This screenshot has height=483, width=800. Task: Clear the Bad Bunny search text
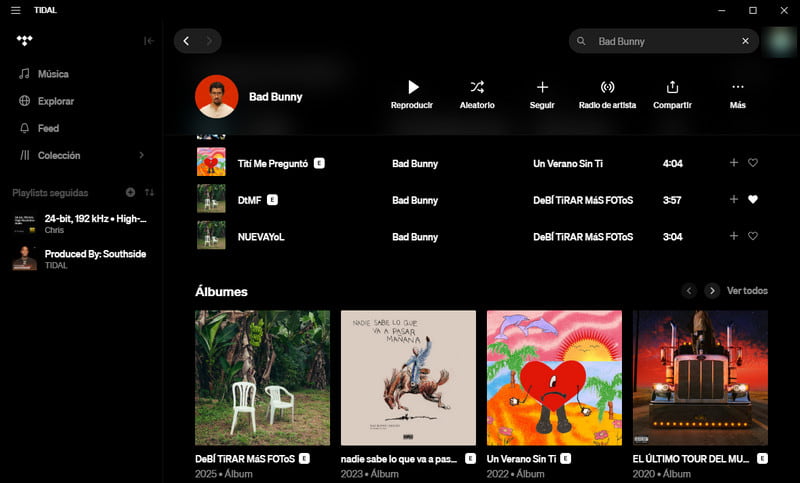(x=745, y=41)
